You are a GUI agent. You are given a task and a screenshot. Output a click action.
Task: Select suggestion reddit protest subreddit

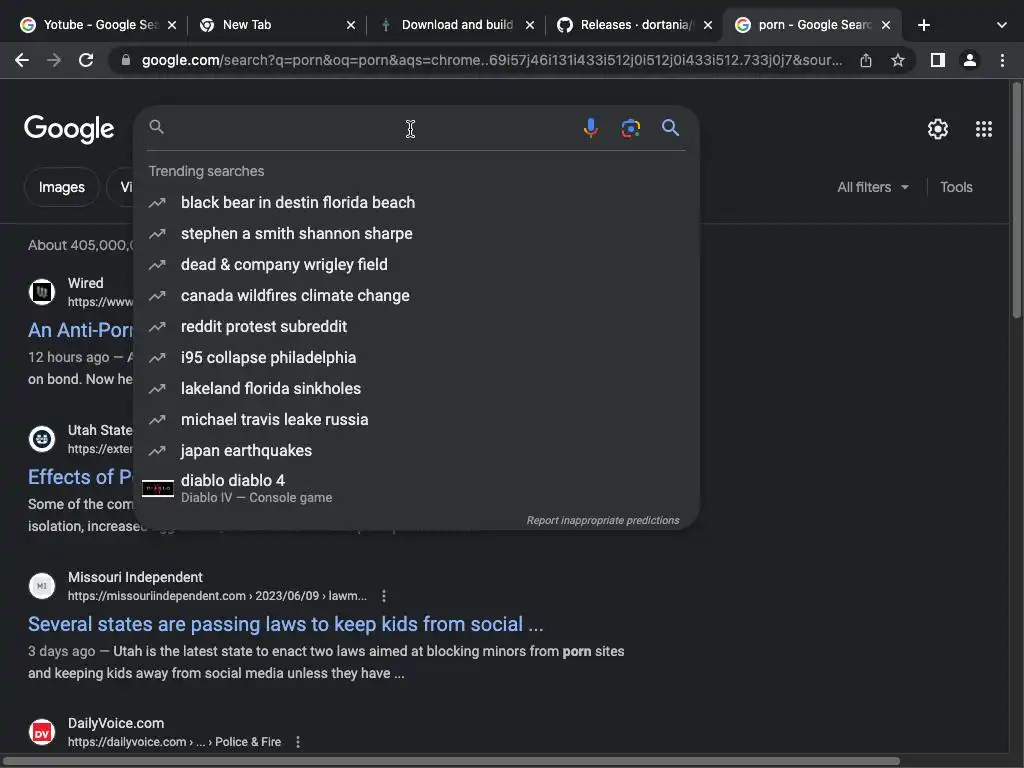416,327
